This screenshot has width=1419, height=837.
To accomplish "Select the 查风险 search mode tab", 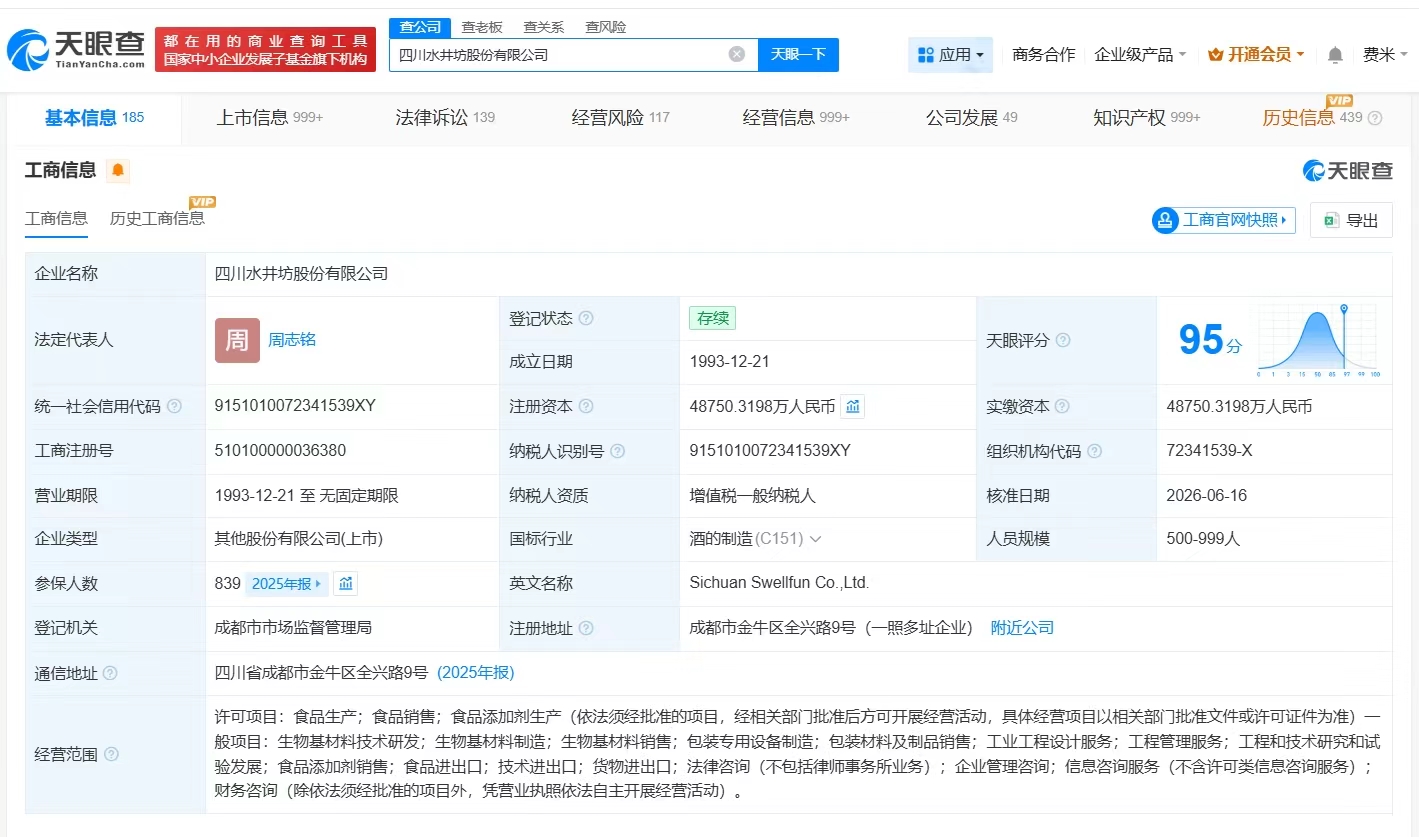I will point(606,27).
